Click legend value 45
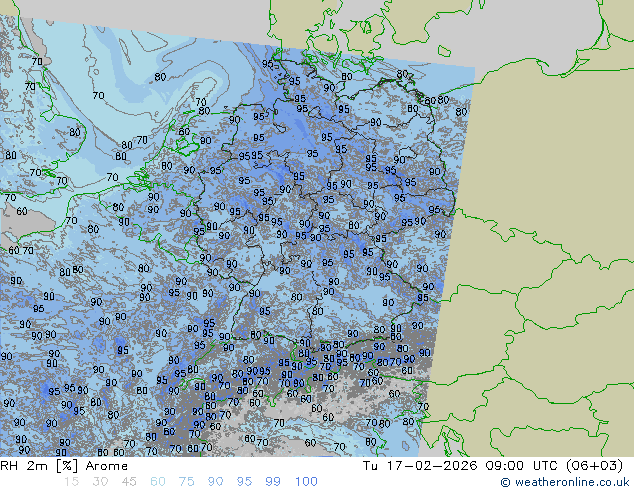 coord(129,482)
